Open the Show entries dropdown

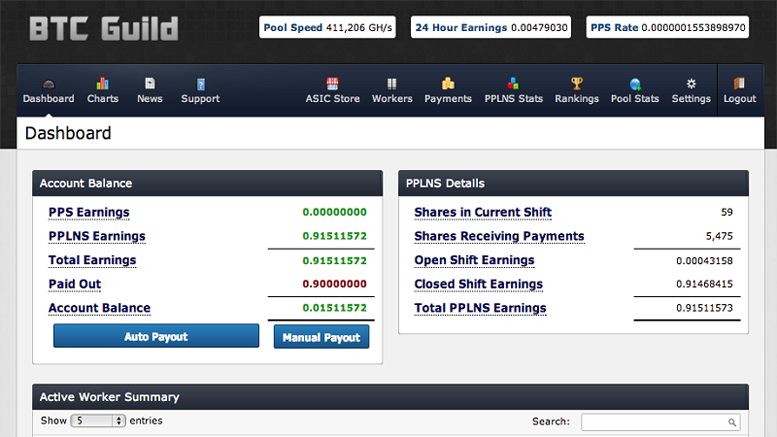pyautogui.click(x=98, y=421)
